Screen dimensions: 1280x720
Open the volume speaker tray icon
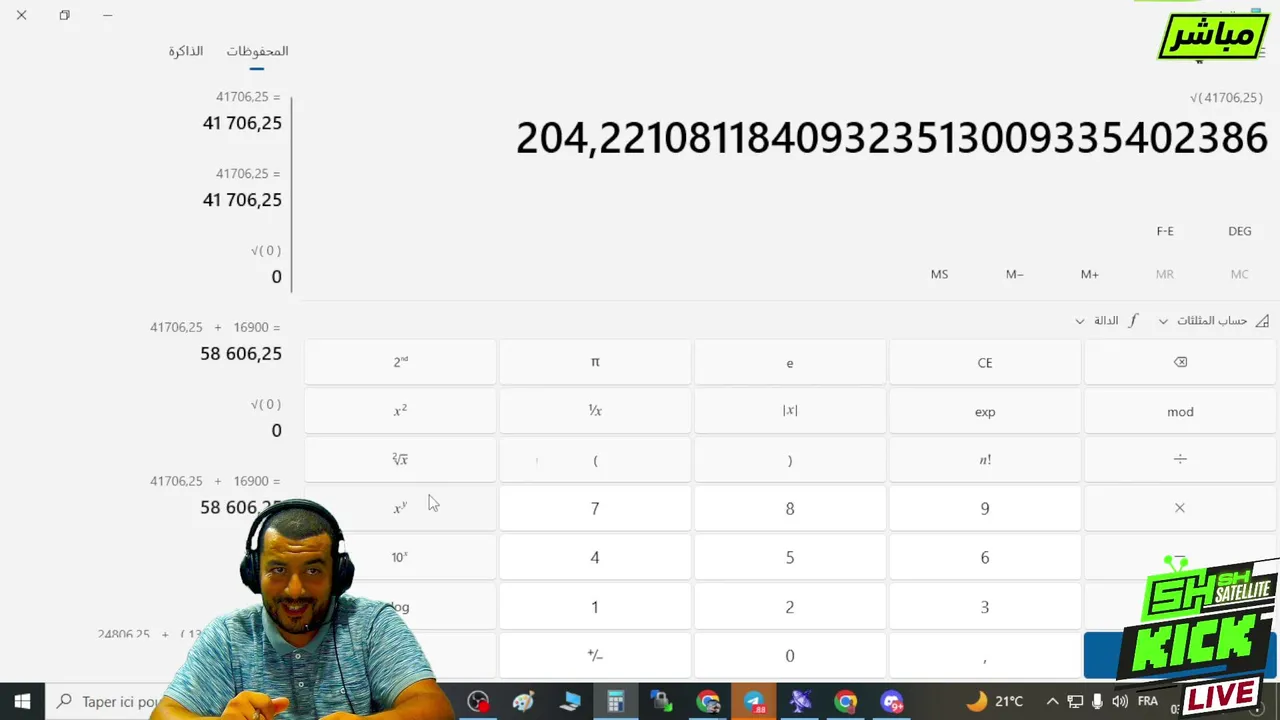coord(1119,701)
